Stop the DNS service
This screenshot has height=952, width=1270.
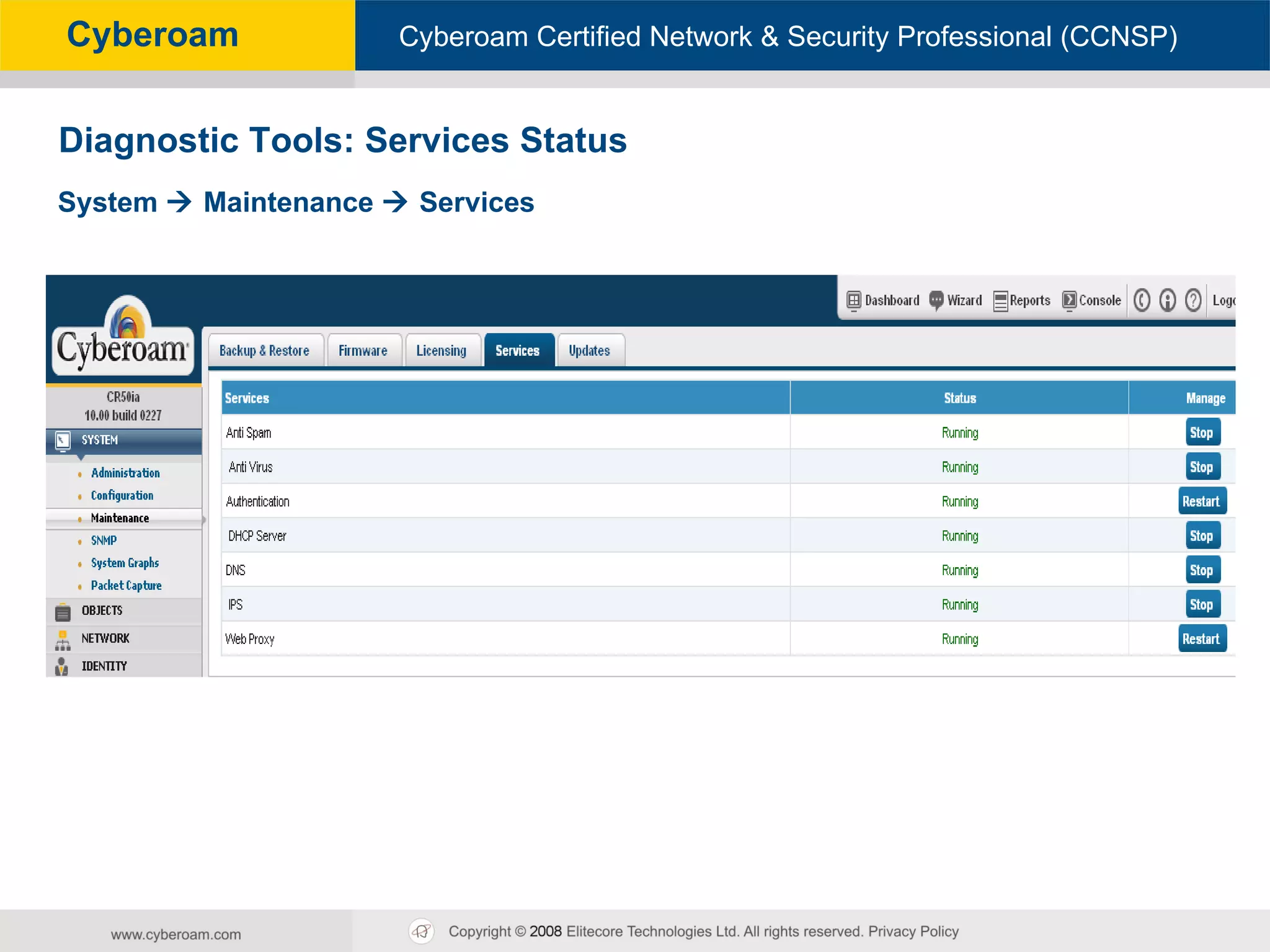tap(1203, 570)
